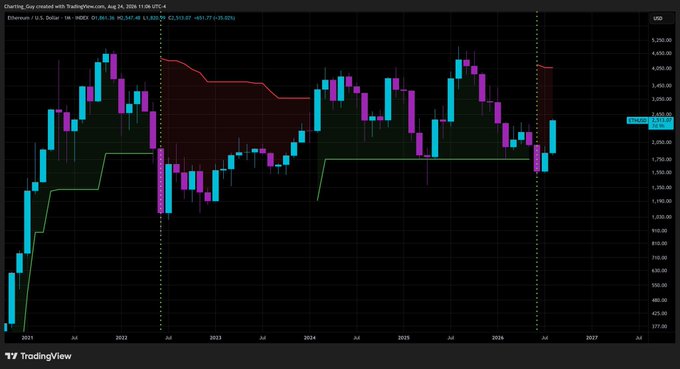Select the close value C2,513.07
680x369 pixels.
point(180,18)
